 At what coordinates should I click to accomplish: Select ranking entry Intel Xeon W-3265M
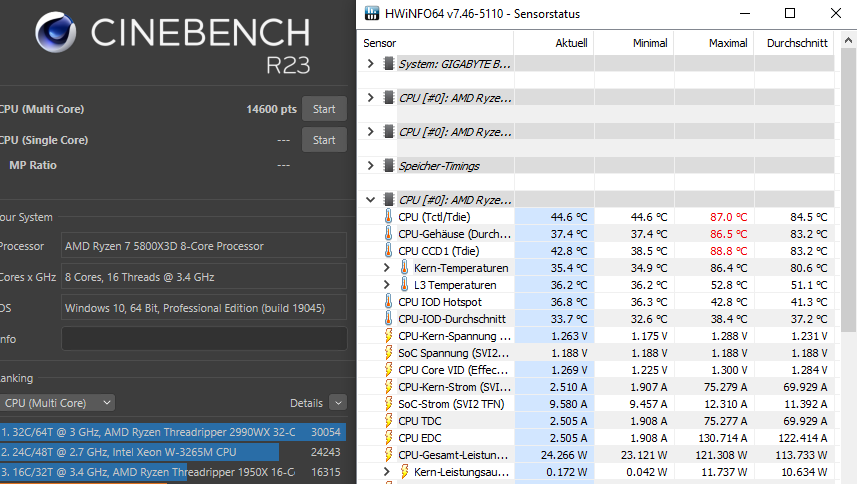coord(173,452)
